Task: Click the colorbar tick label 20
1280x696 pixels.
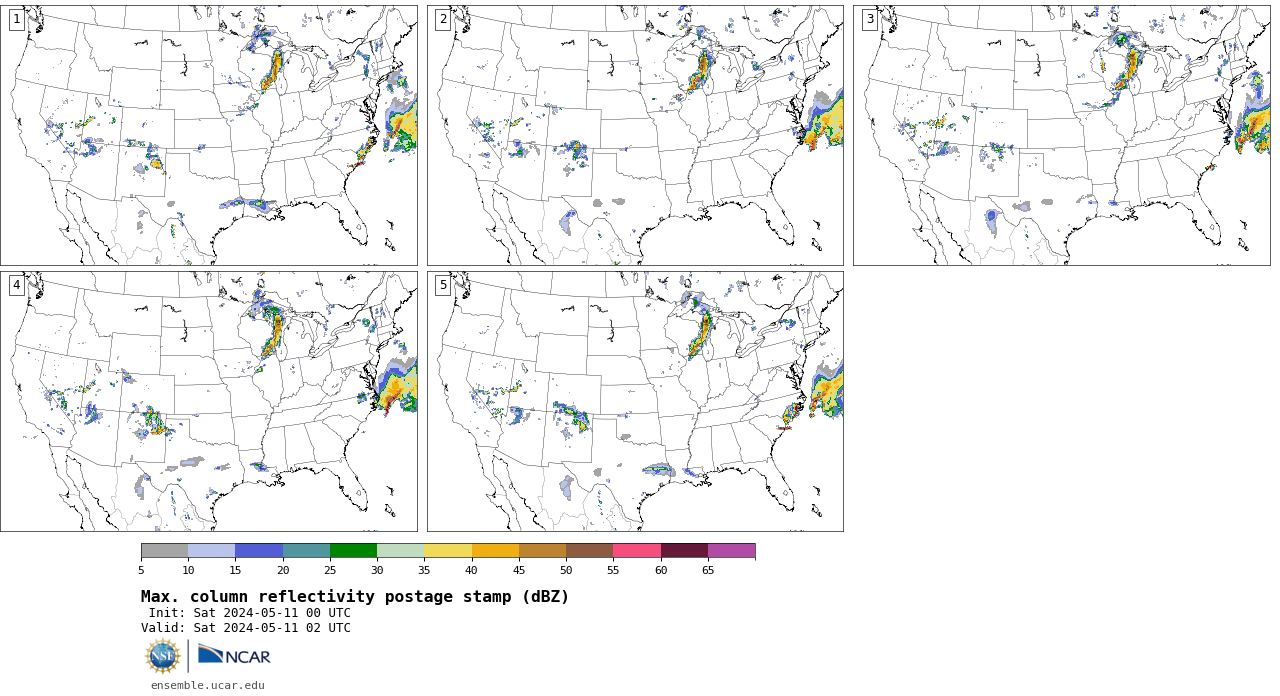Action: (x=283, y=571)
